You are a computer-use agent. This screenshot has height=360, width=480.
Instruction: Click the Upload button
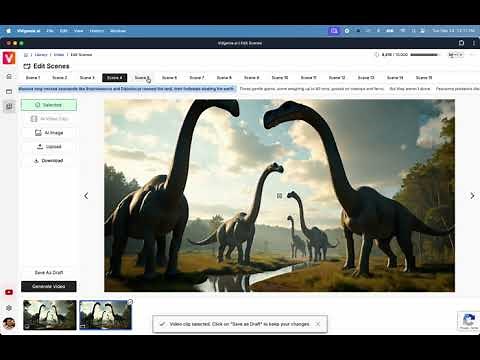49,147
